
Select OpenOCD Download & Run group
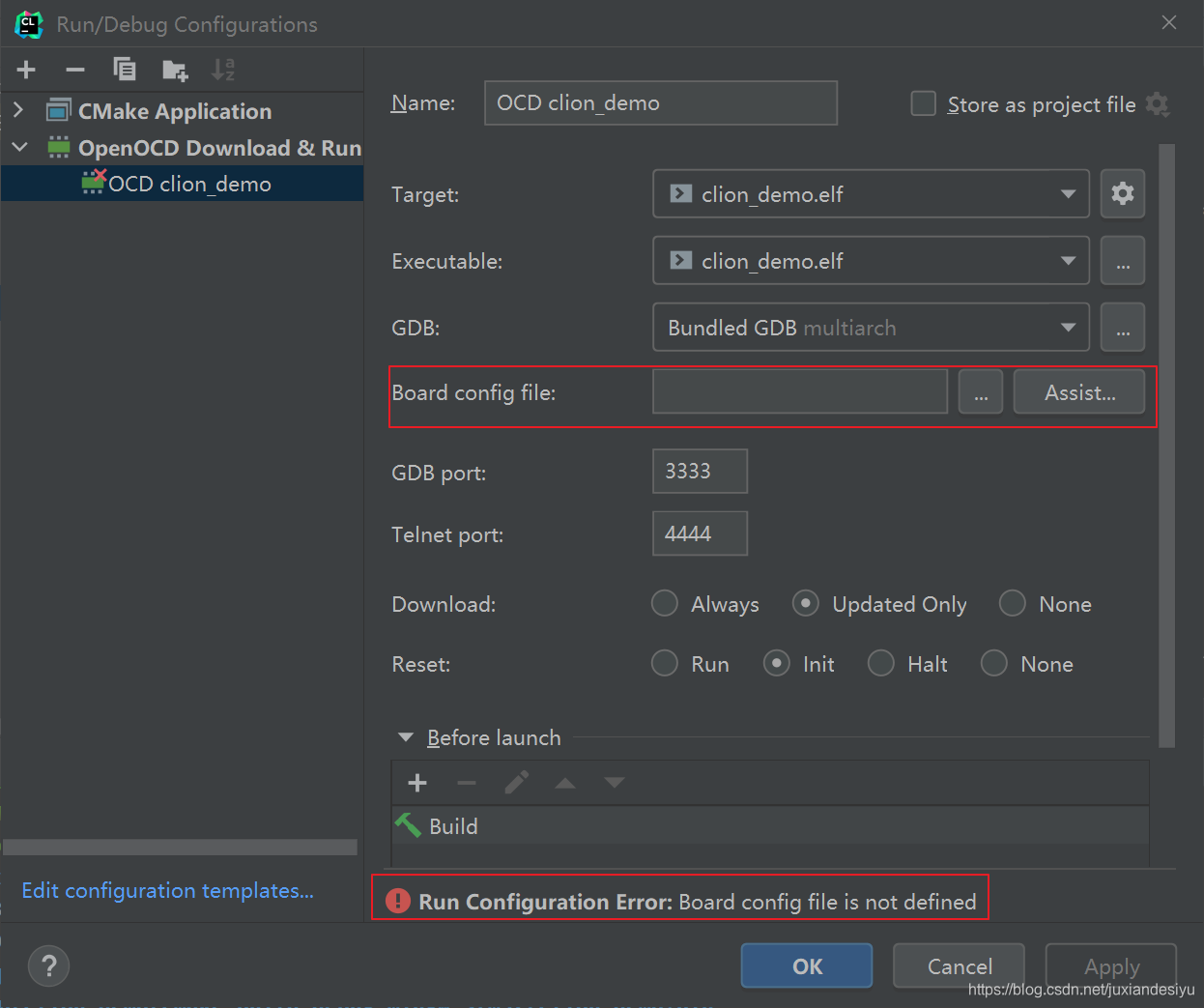click(x=220, y=148)
